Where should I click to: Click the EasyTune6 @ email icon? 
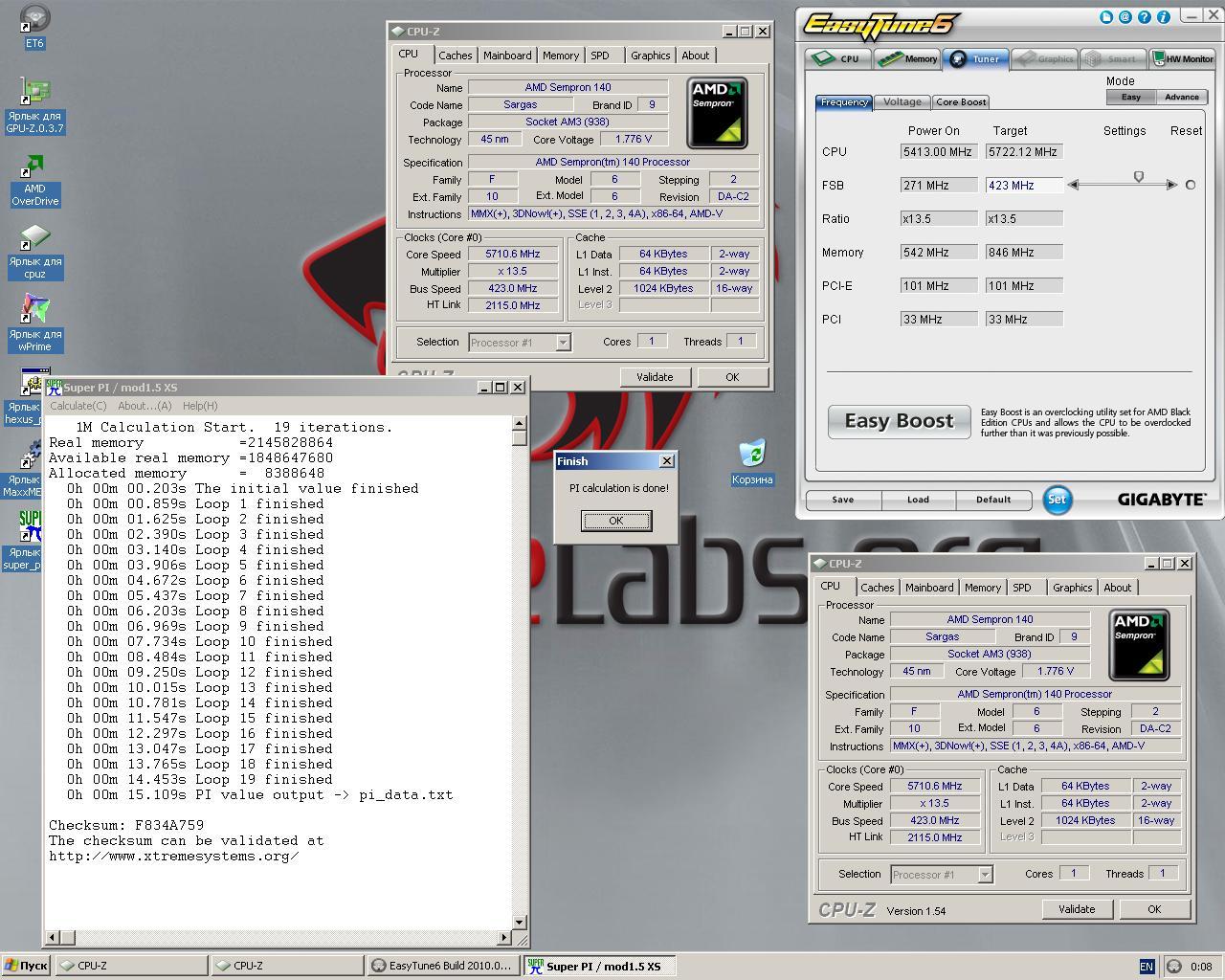tap(1125, 16)
